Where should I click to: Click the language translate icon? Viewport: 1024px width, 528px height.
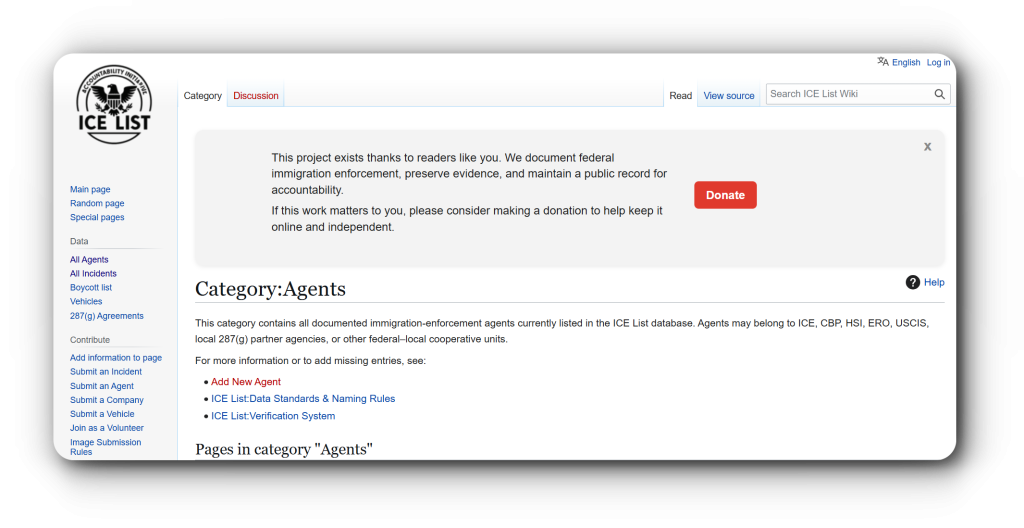(x=883, y=62)
